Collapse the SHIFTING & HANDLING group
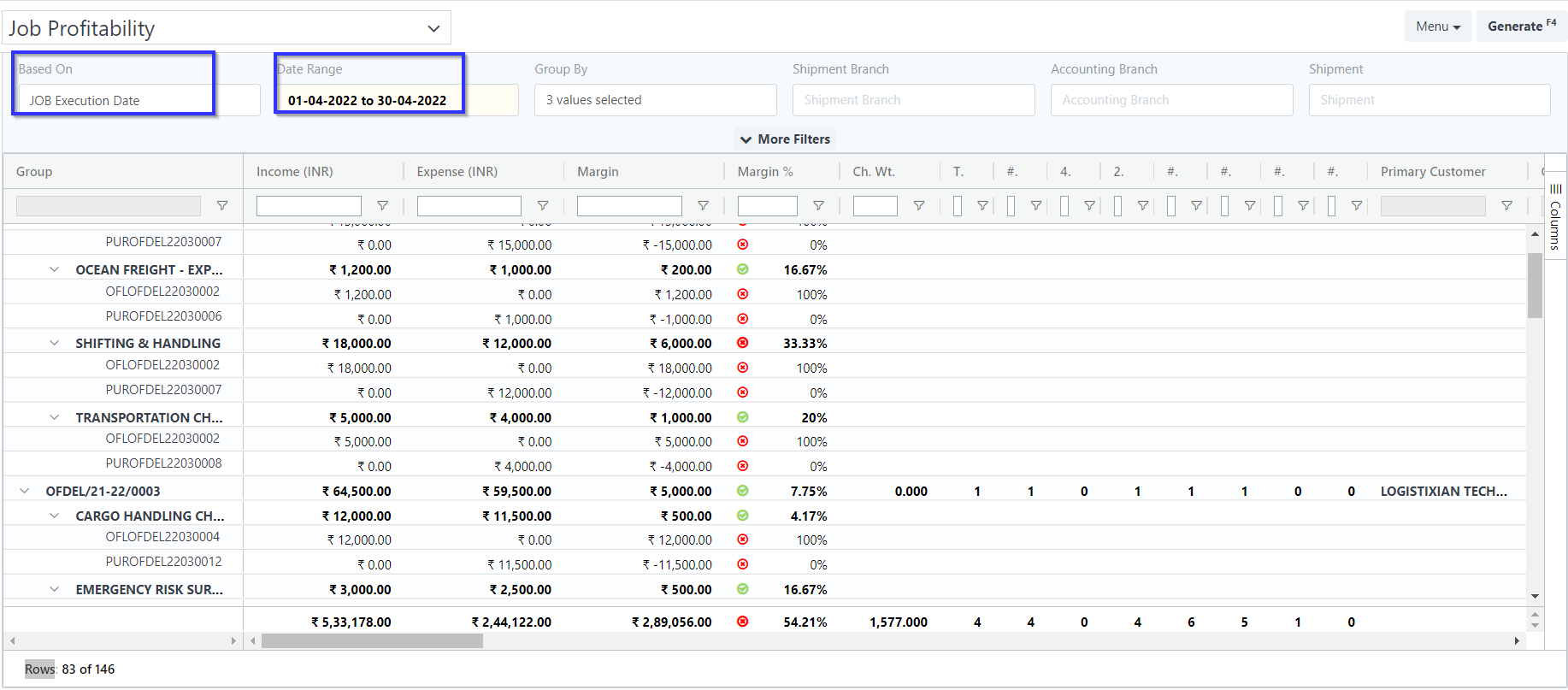The image size is (1568, 690). pos(55,343)
